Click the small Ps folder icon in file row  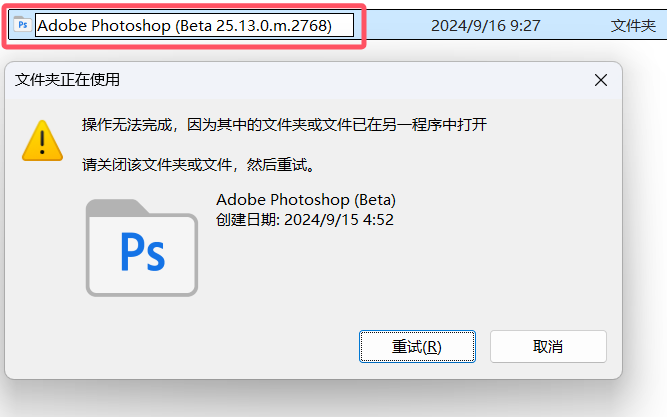(22, 25)
